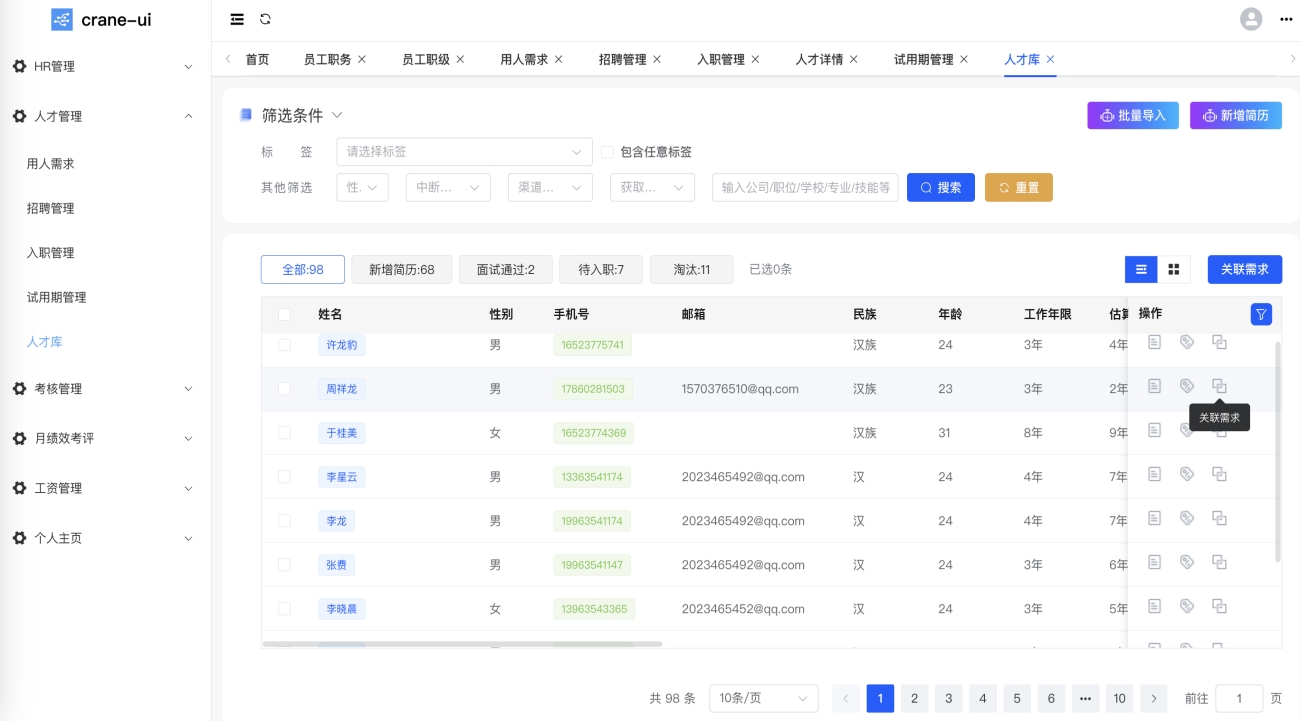
Task: Open the 获取 filter dropdown
Action: coord(652,187)
